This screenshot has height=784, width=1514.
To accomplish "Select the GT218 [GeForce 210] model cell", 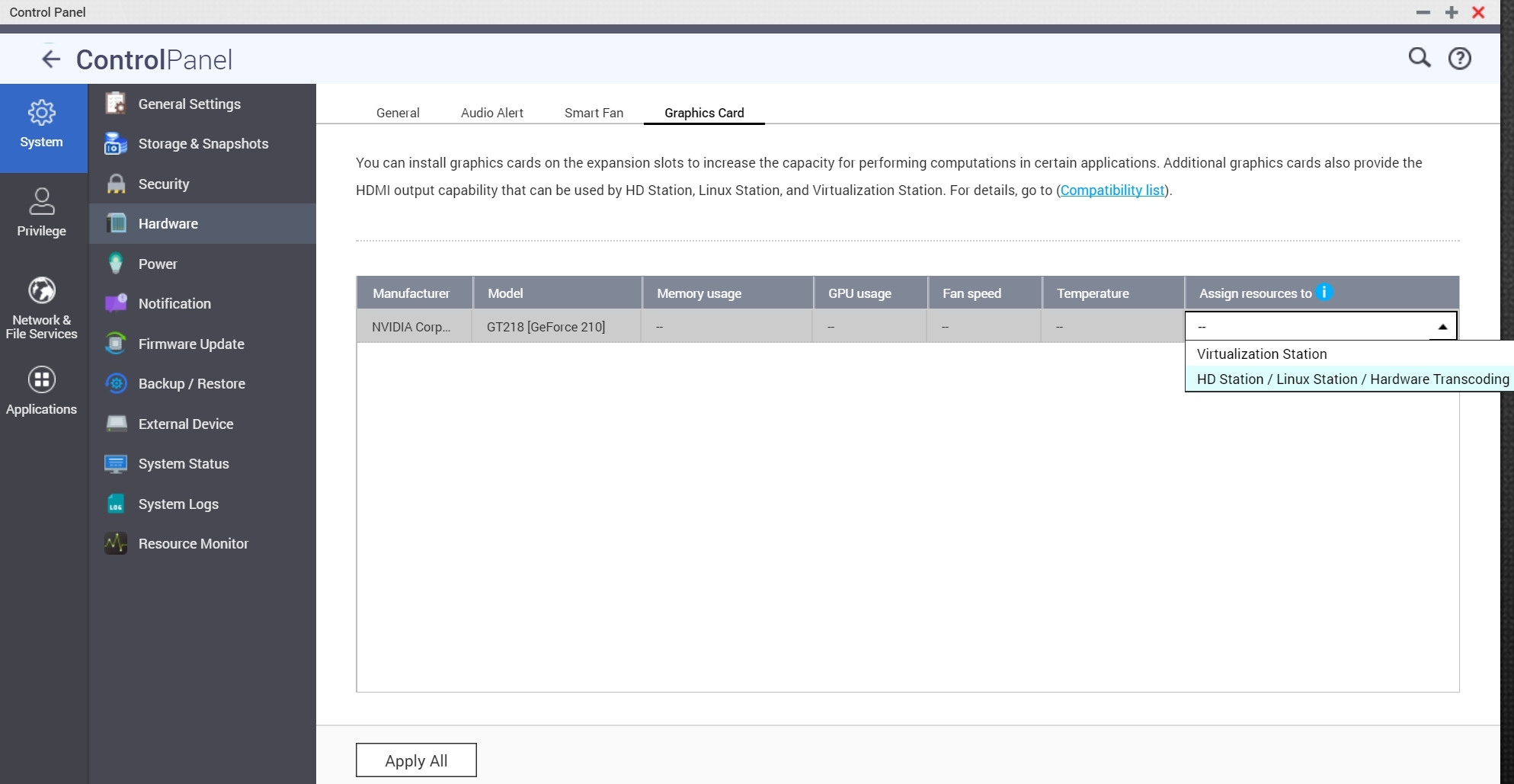I will point(557,327).
